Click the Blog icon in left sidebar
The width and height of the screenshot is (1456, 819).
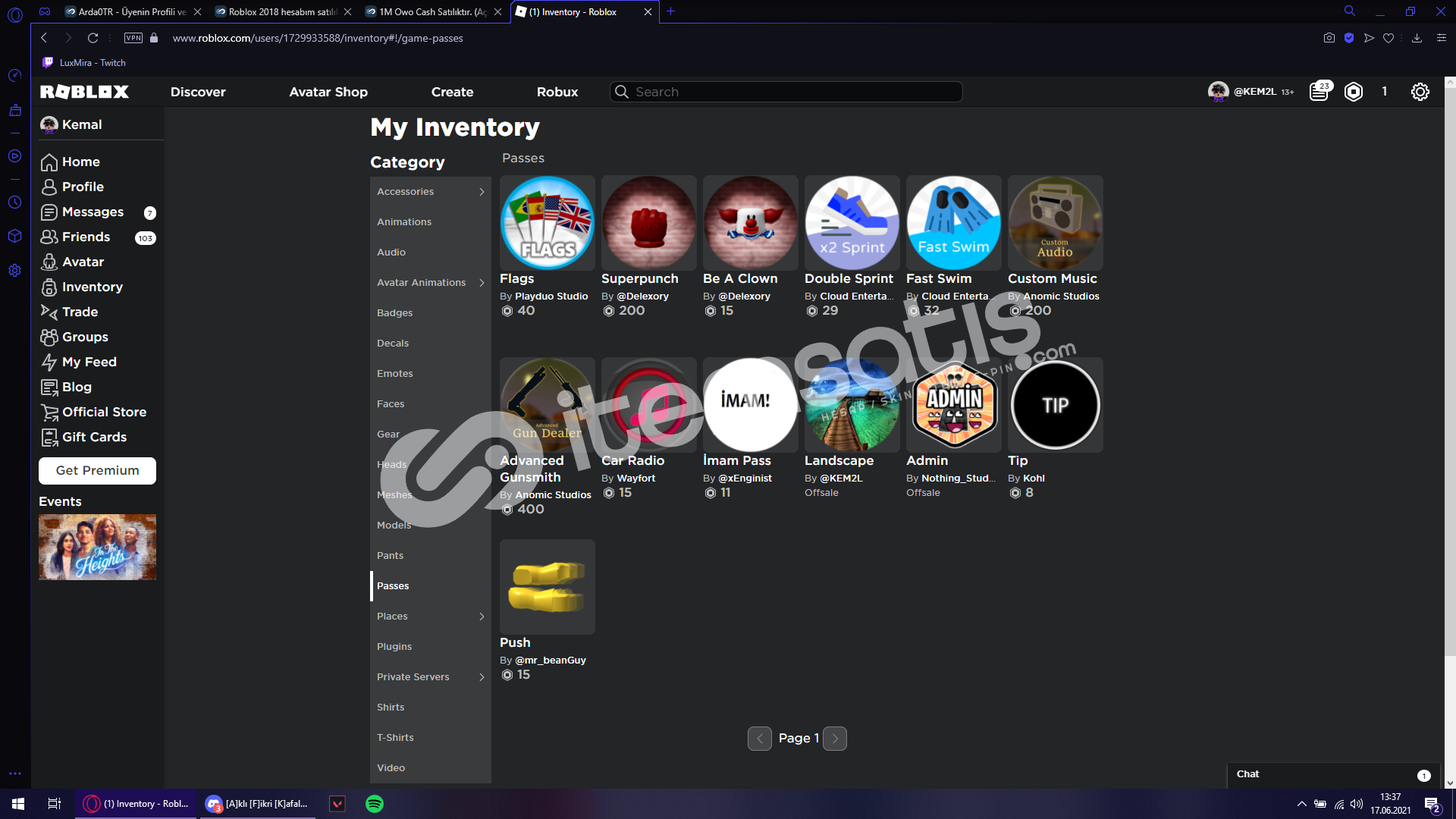pyautogui.click(x=49, y=388)
